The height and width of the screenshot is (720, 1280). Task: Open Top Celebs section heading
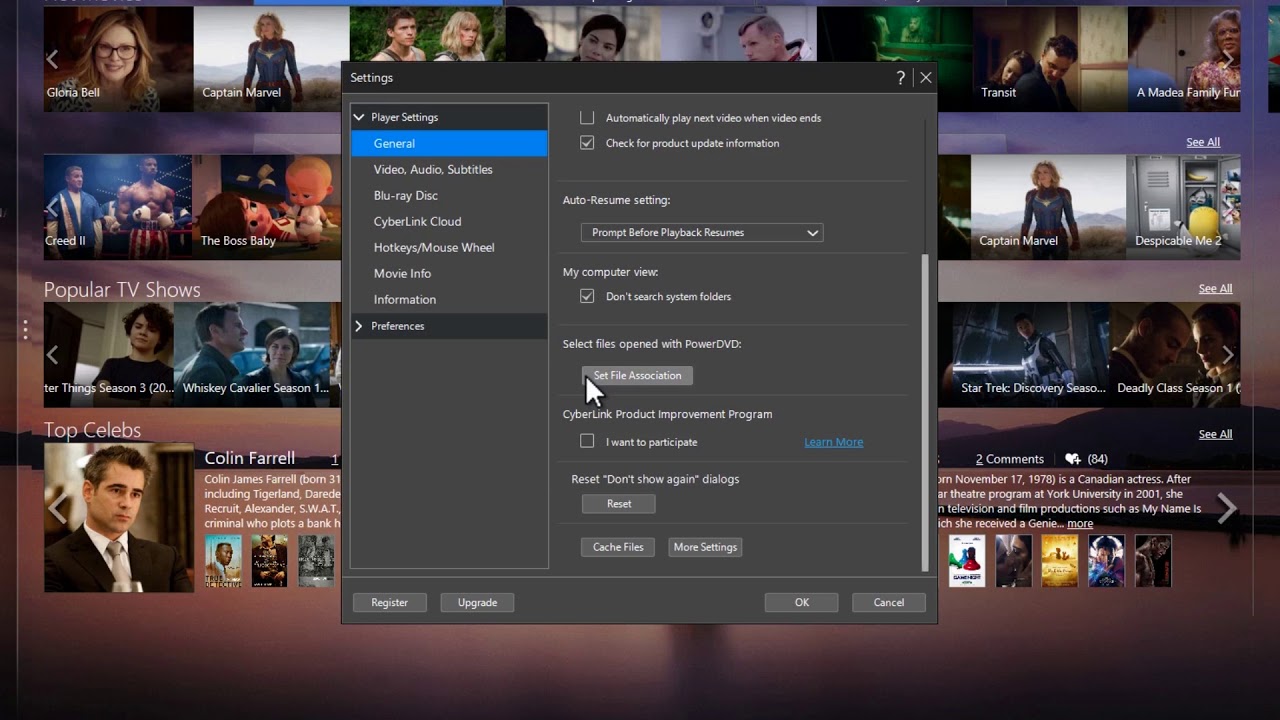(92, 430)
